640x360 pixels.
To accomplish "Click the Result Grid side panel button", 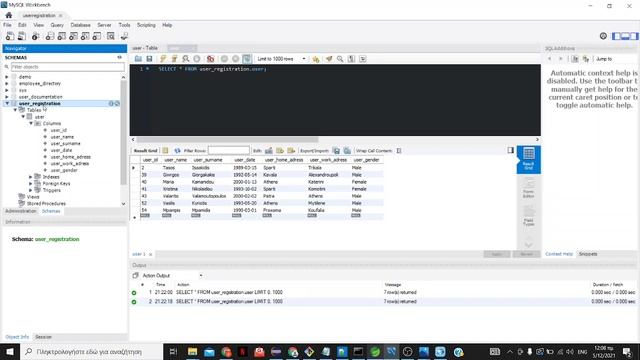I will [x=529, y=159].
